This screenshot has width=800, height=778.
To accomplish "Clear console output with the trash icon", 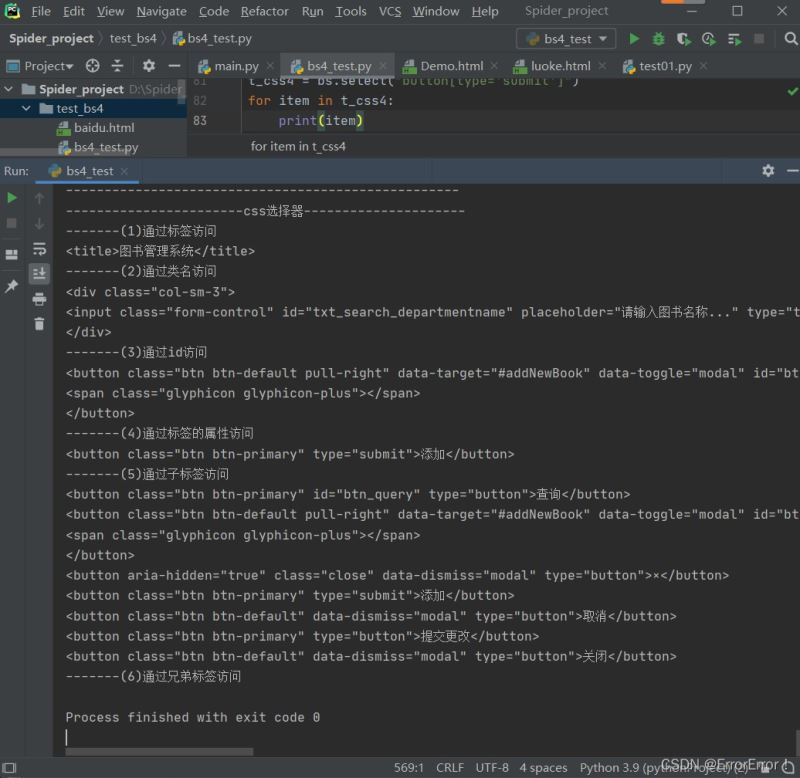I will click(x=39, y=323).
